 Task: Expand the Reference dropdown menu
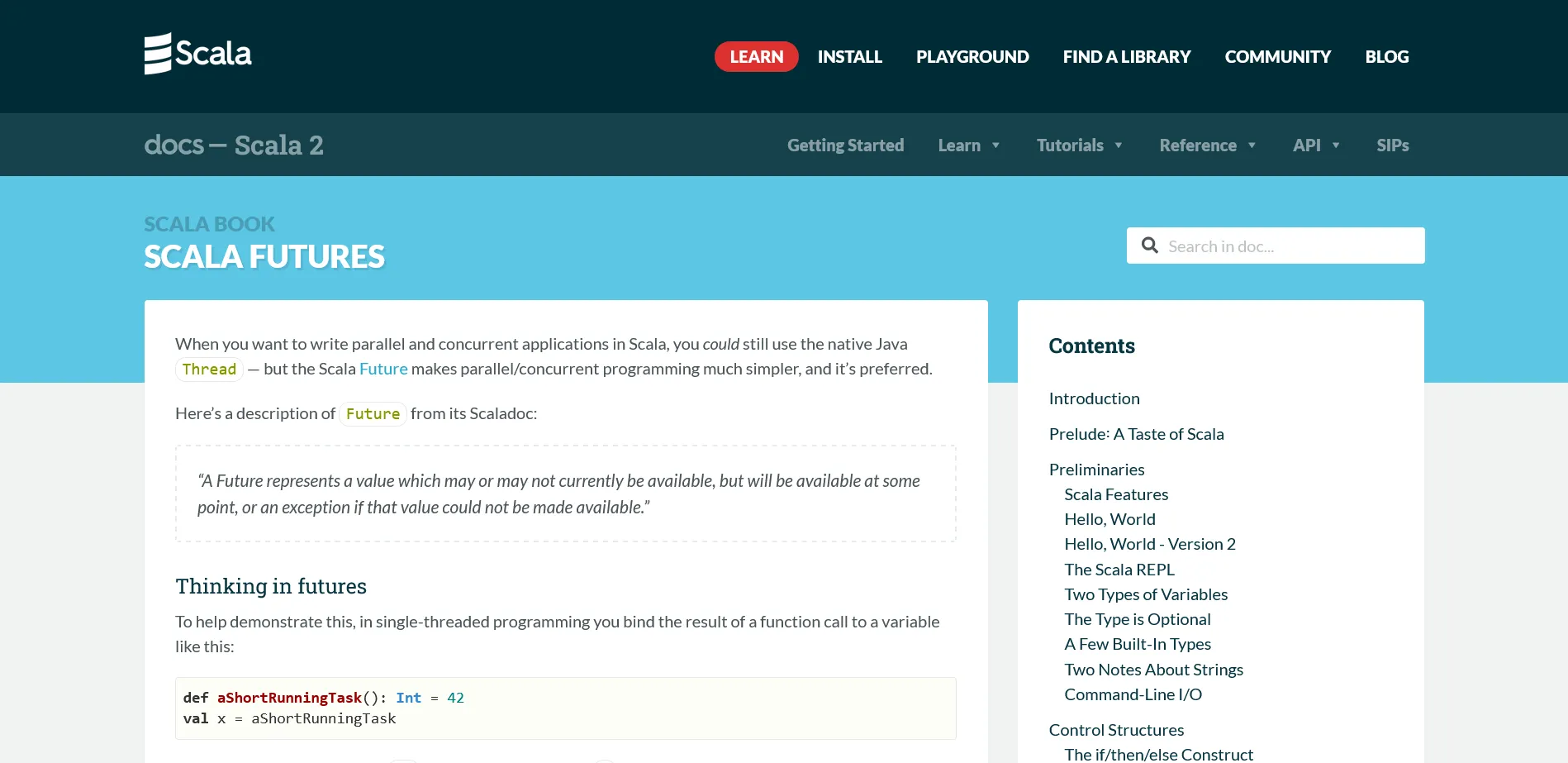[1208, 145]
